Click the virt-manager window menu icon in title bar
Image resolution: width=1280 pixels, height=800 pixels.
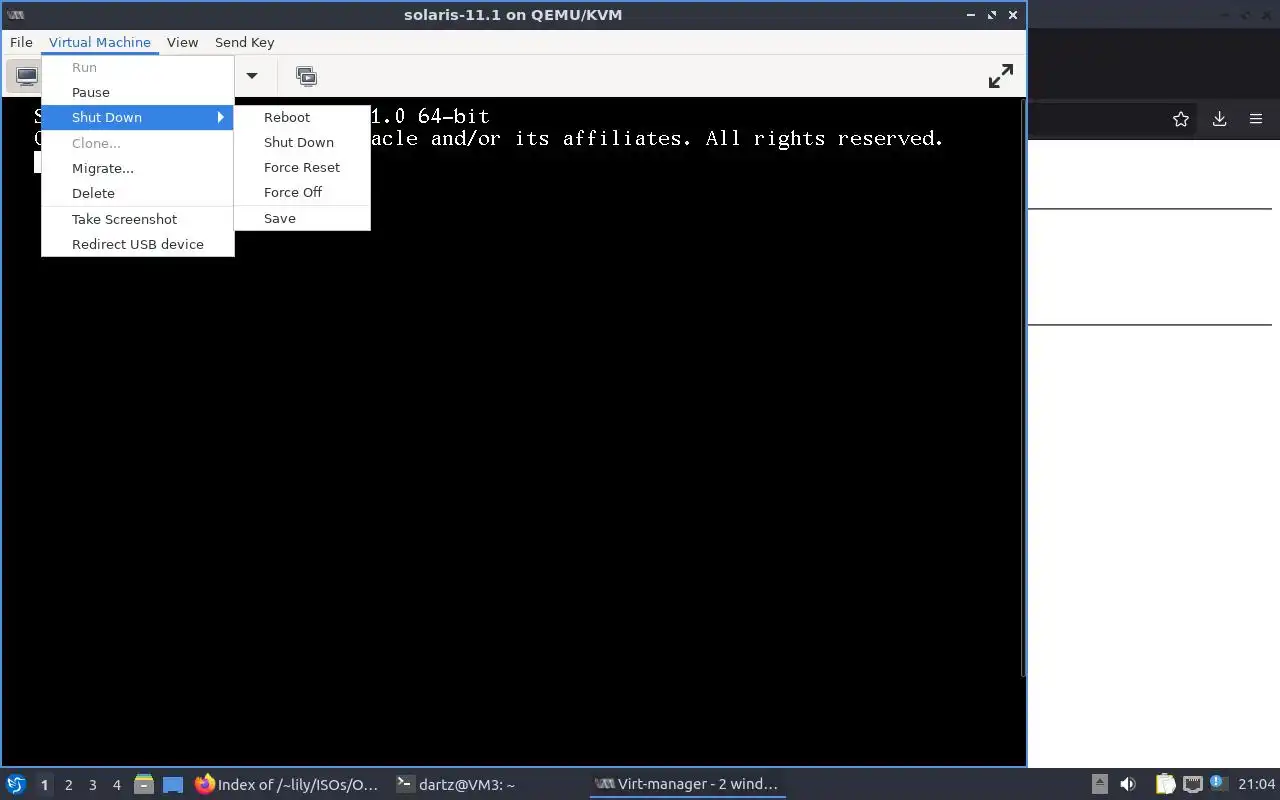pyautogui.click(x=15, y=14)
